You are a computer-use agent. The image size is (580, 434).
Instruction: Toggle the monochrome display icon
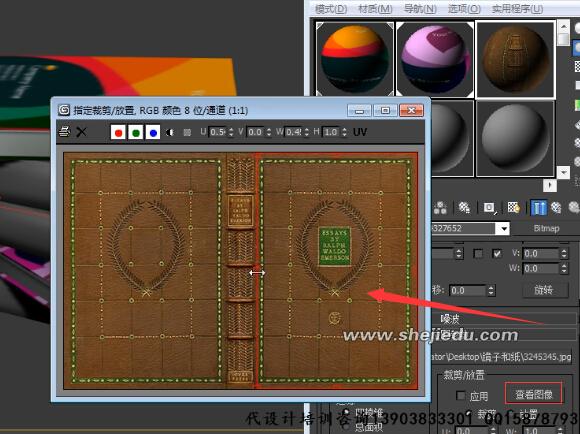click(187, 132)
